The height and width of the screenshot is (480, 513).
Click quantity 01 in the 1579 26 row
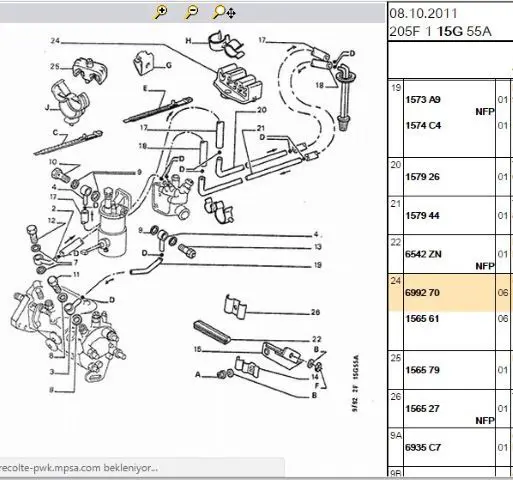tap(503, 176)
